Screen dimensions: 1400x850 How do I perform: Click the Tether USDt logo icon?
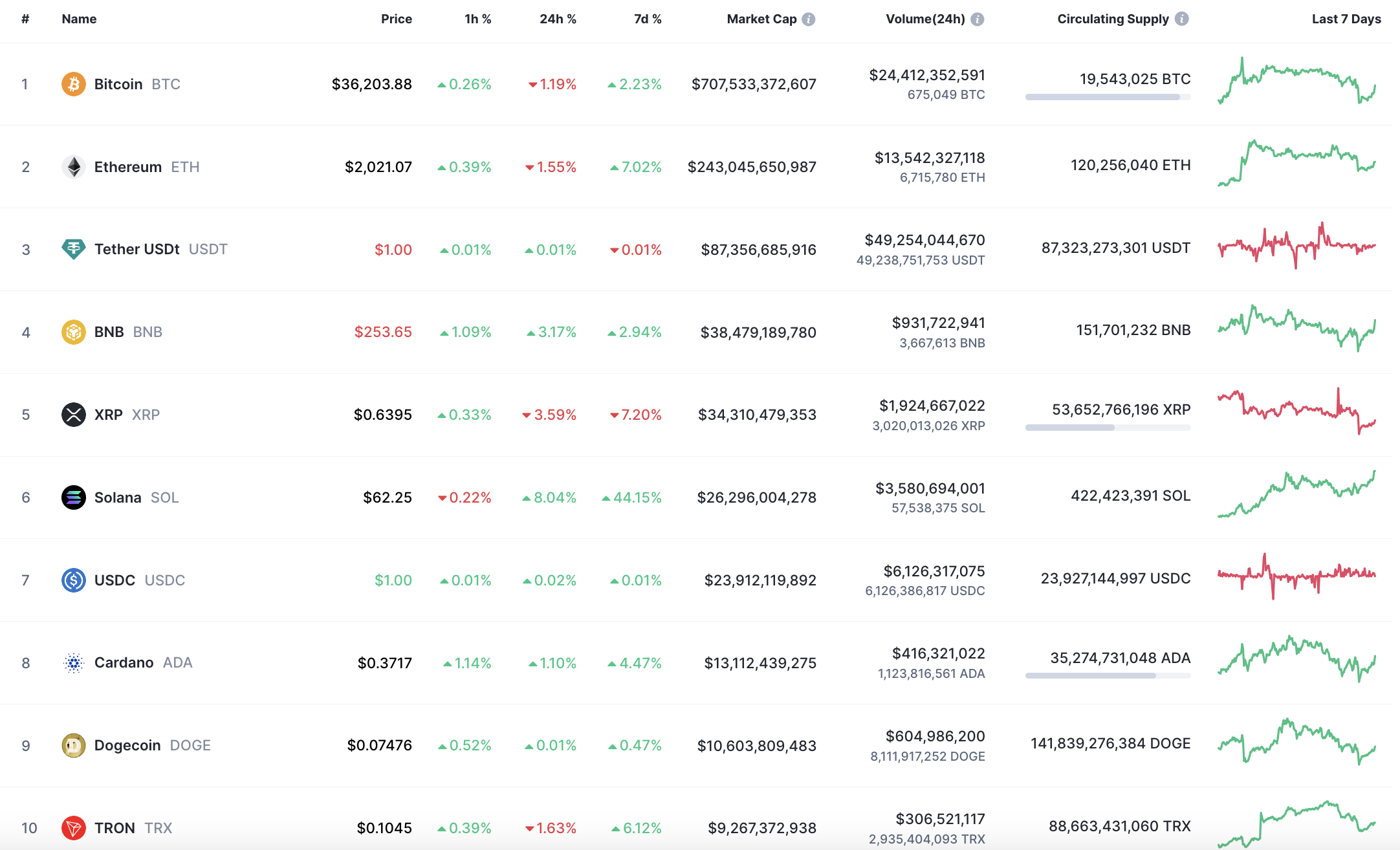click(x=74, y=249)
